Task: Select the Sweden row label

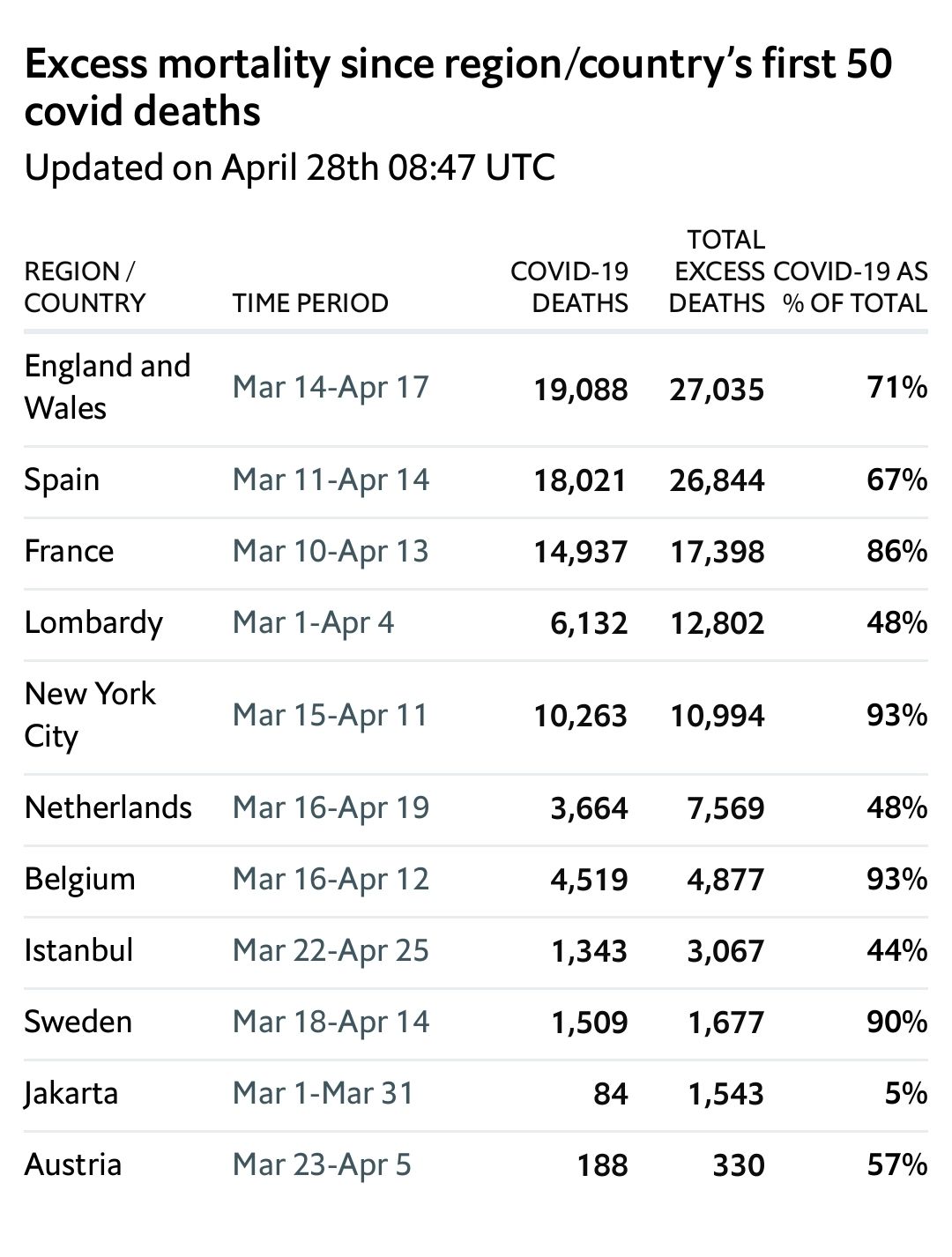Action: click(x=78, y=1022)
